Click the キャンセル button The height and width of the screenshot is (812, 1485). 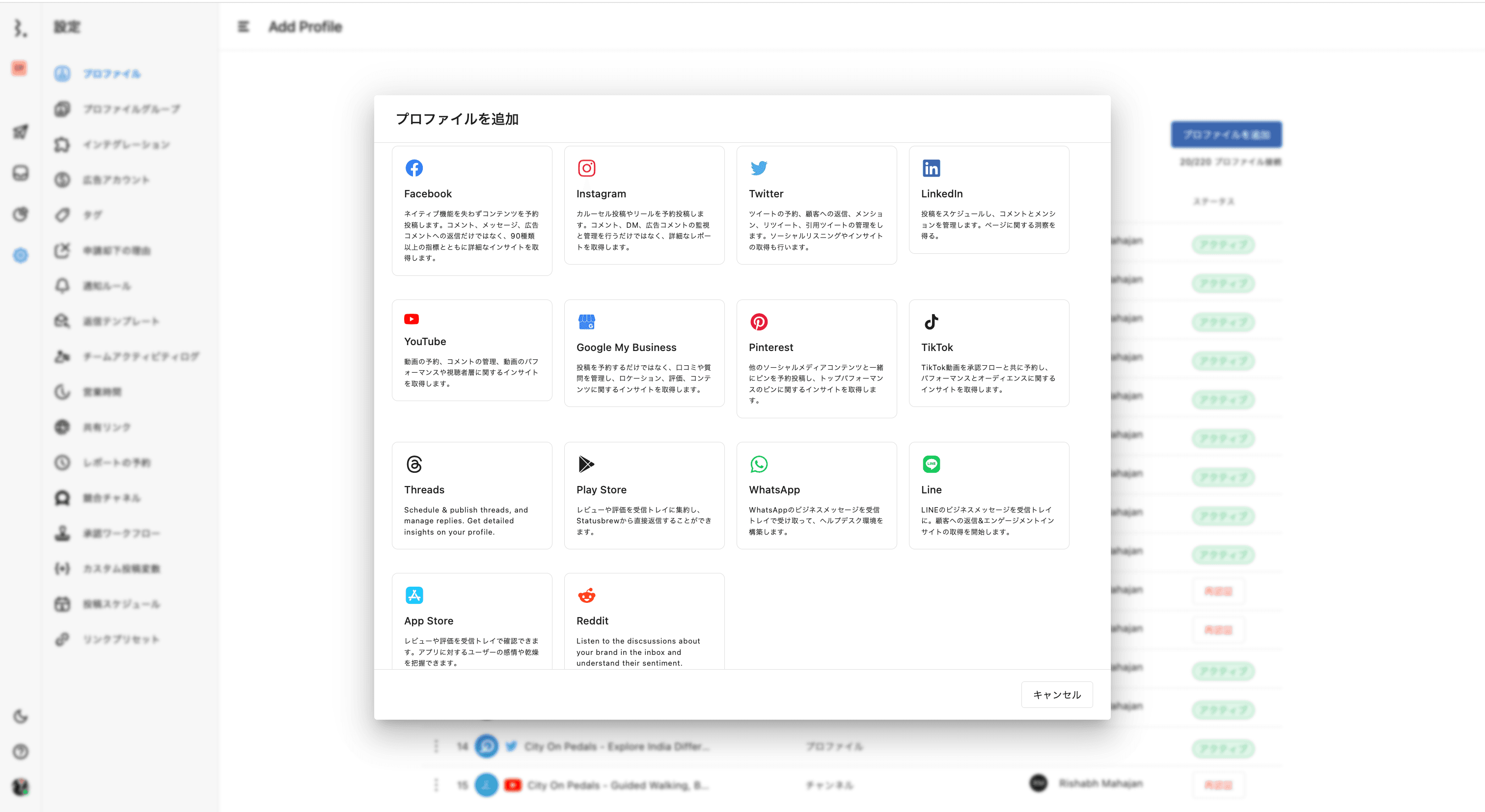pos(1057,695)
